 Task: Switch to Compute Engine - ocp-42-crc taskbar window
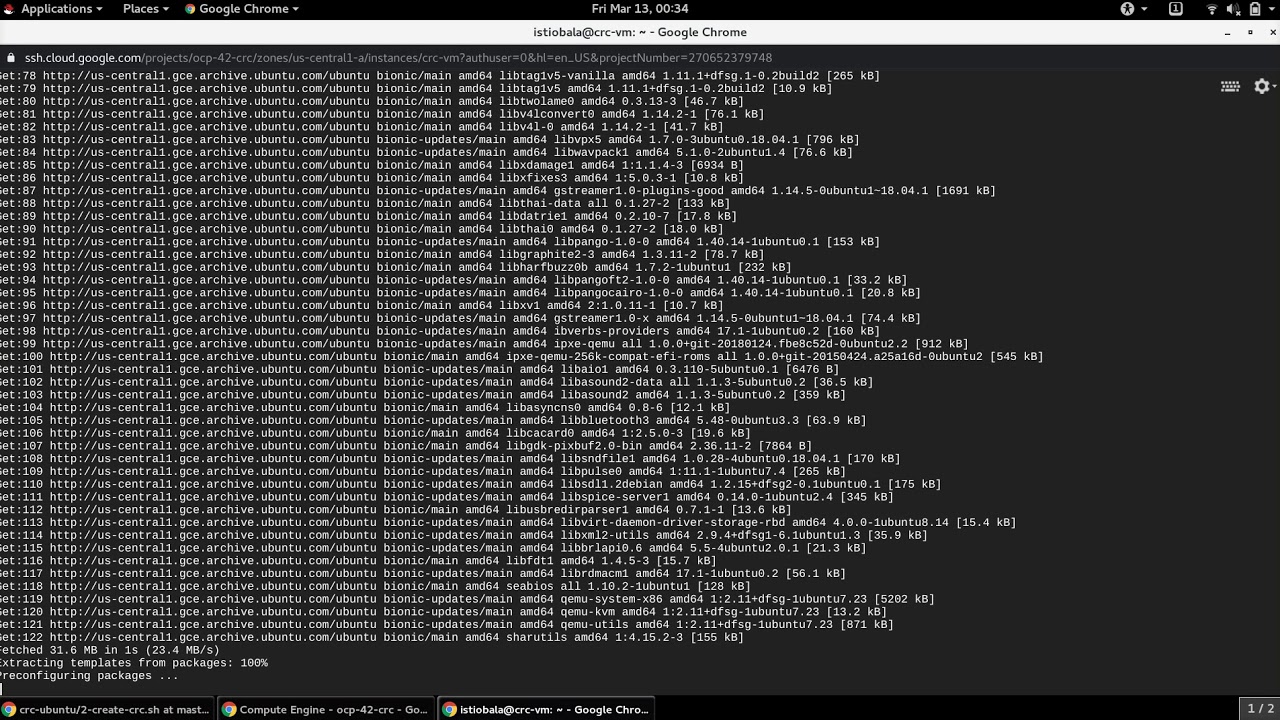pos(327,709)
